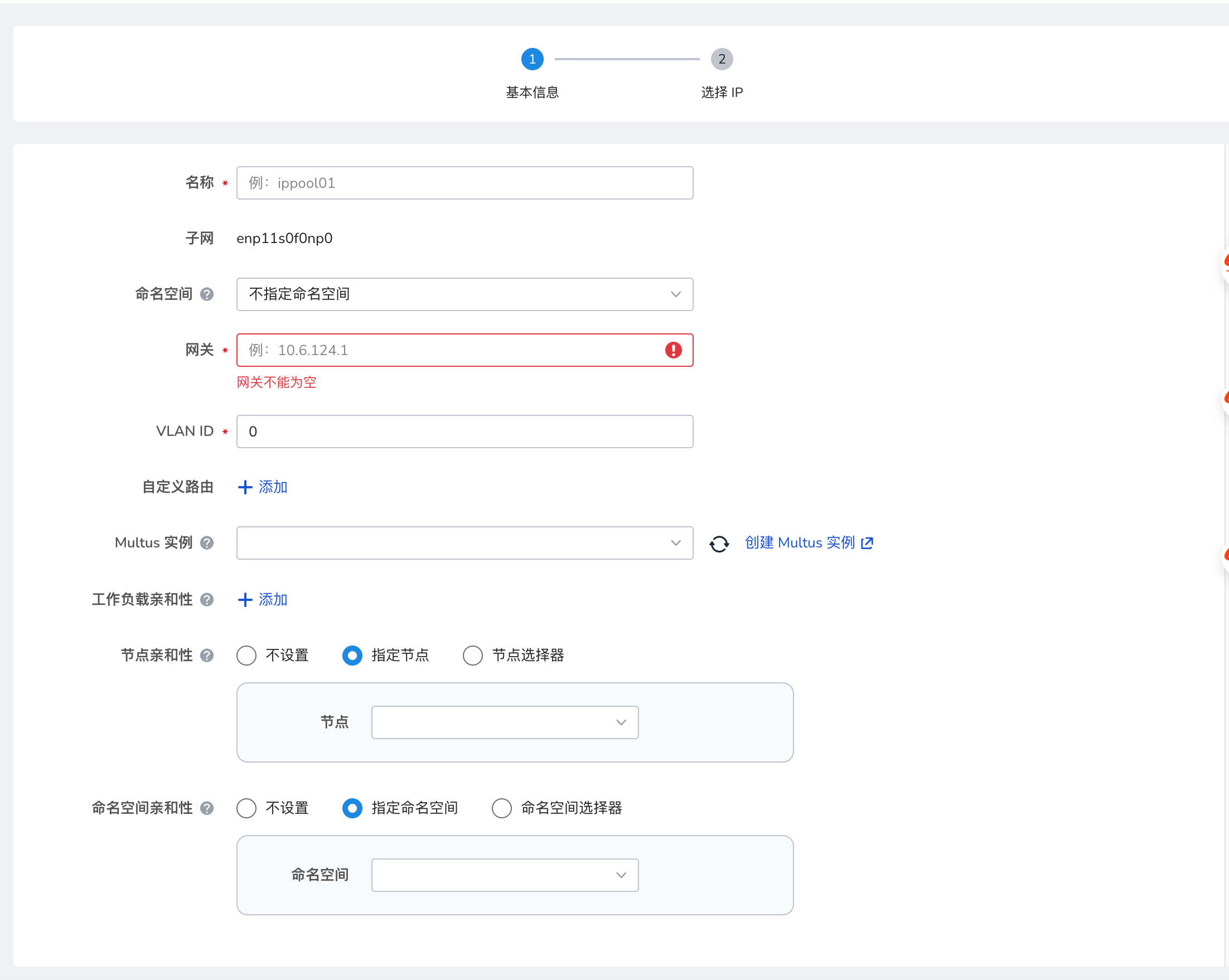Click the VLAN ID input containing 0

[x=464, y=431]
